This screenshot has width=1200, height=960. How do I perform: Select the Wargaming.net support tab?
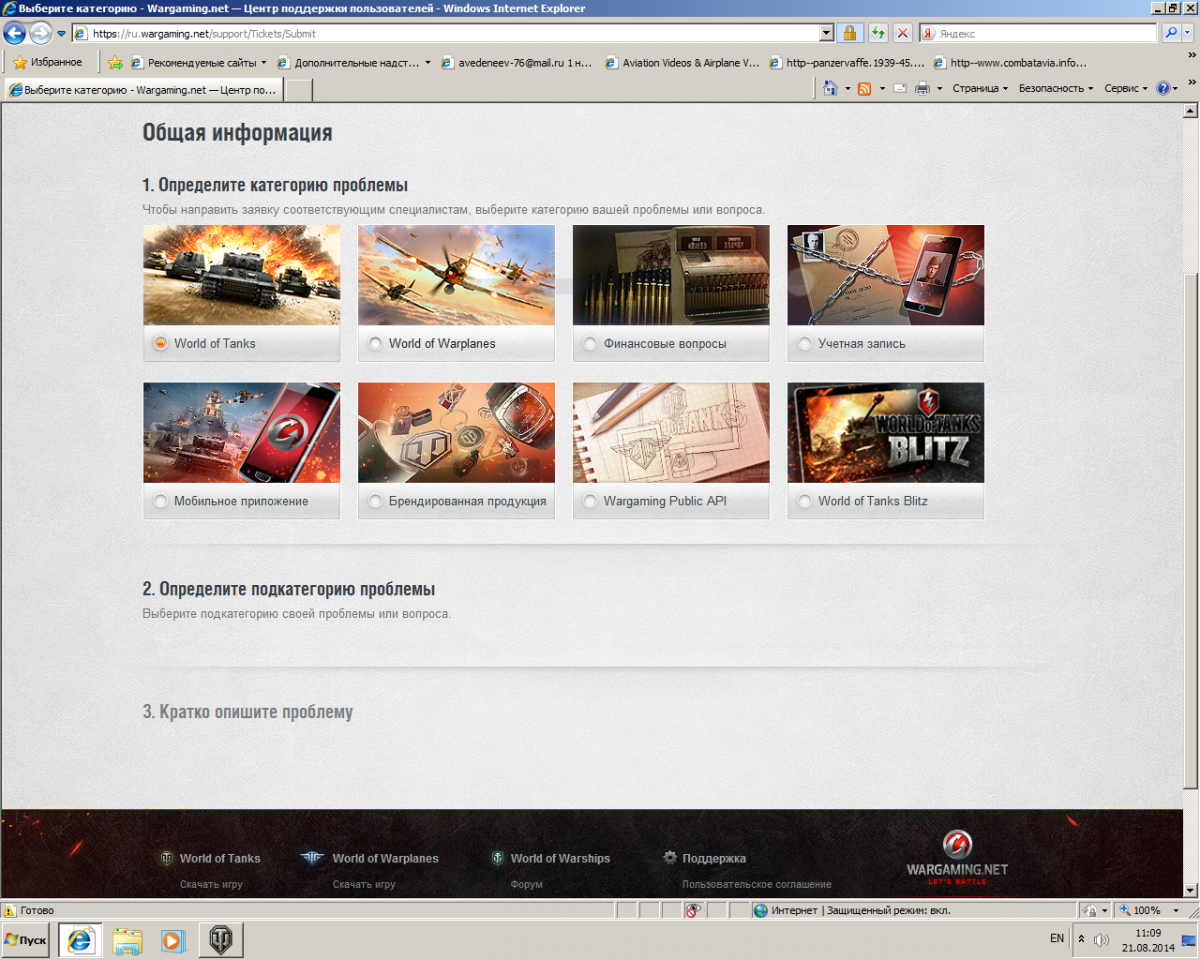point(143,89)
